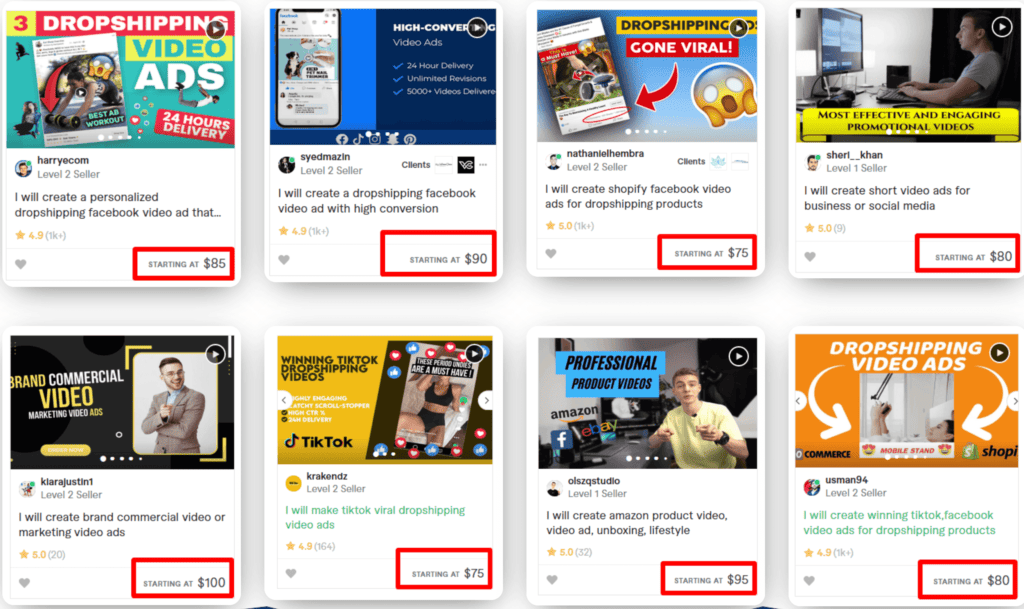The height and width of the screenshot is (609, 1024).
Task: Open more clients menu on syedmazin's card
Action: point(483,165)
